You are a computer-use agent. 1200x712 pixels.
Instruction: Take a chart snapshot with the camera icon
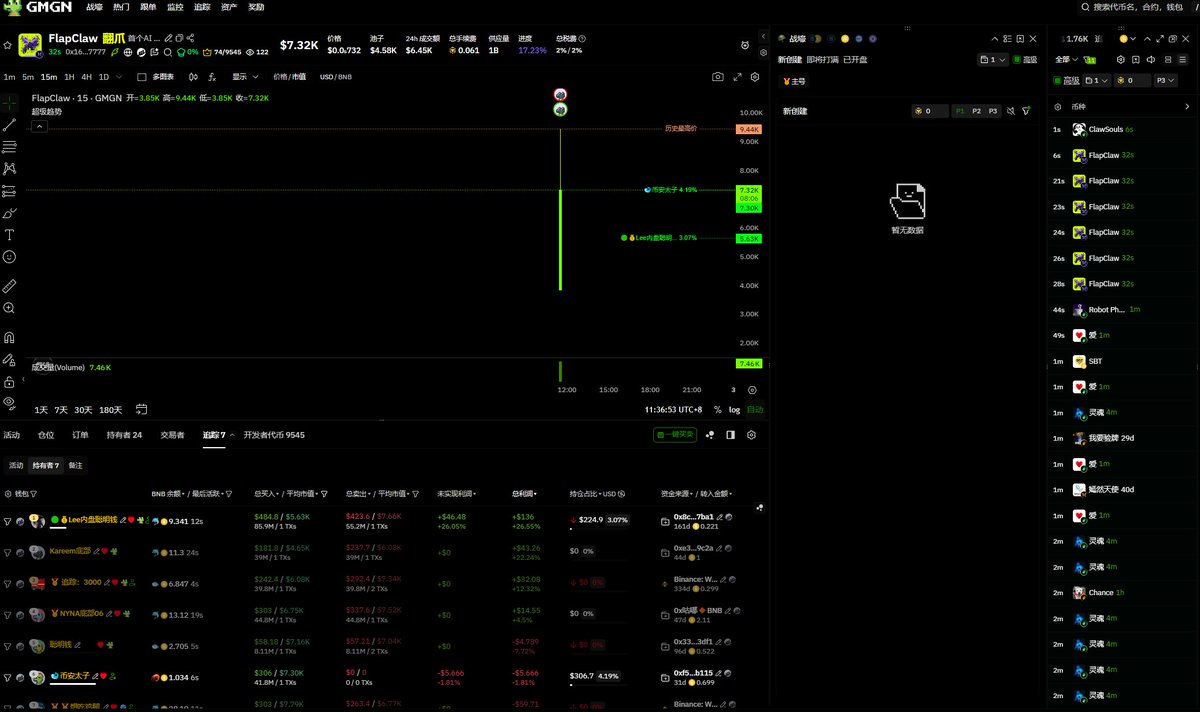point(718,76)
